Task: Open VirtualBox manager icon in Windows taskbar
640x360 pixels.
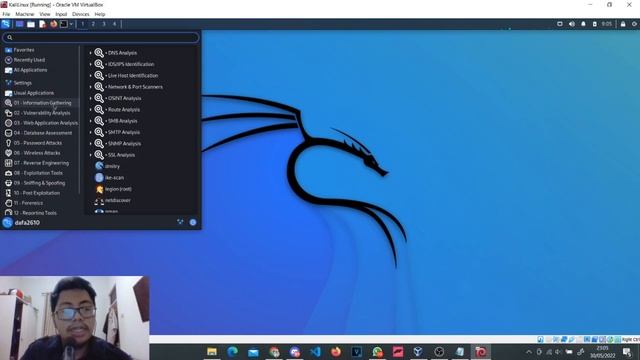Action: tap(418, 352)
